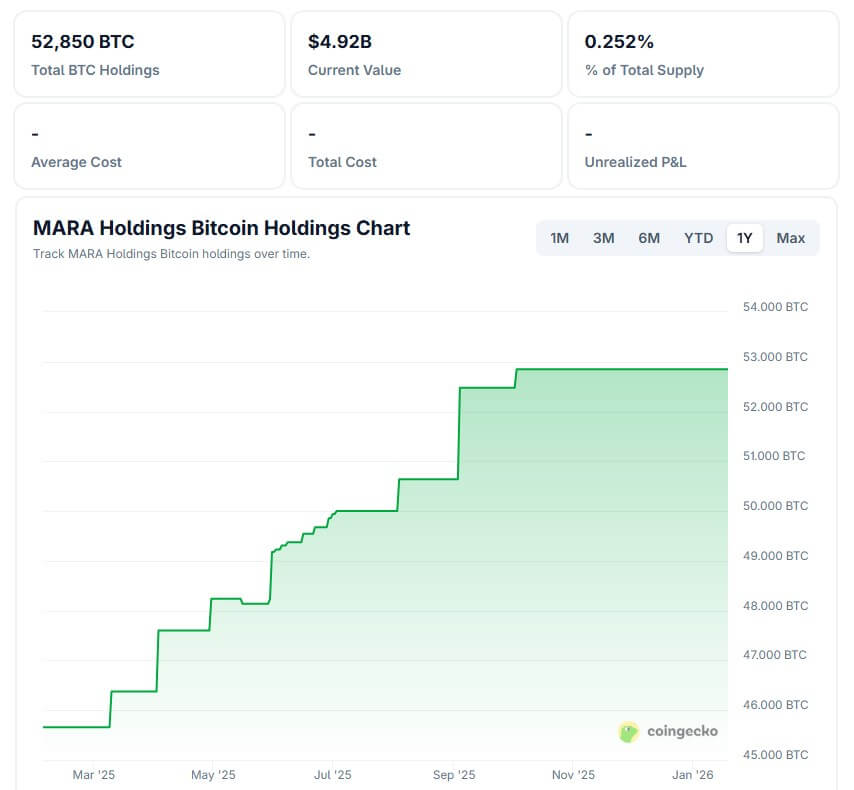Click the green holdings line on the chart

click(x=600, y=370)
